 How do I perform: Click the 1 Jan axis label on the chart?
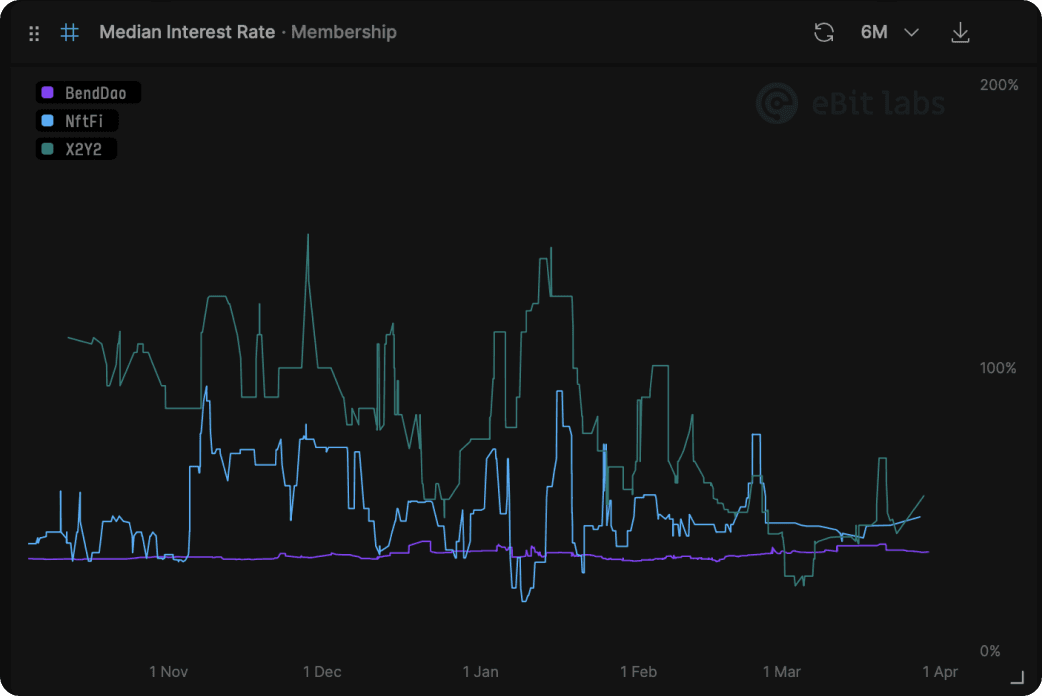481,671
